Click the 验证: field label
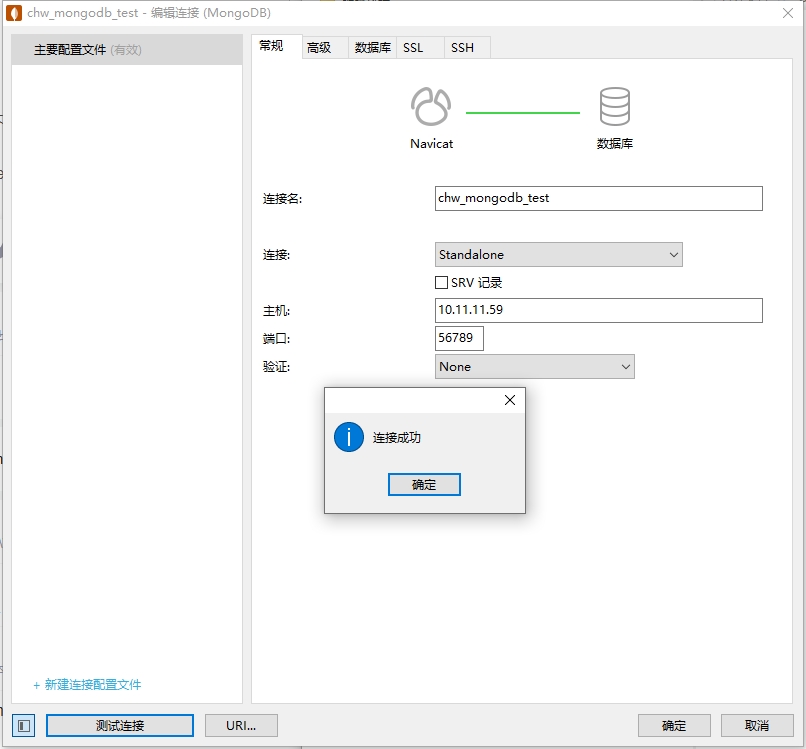 (x=276, y=367)
